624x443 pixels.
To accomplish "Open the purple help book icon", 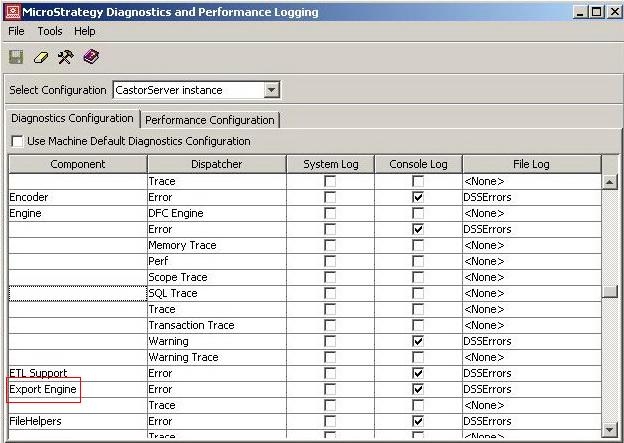I will pyautogui.click(x=91, y=57).
